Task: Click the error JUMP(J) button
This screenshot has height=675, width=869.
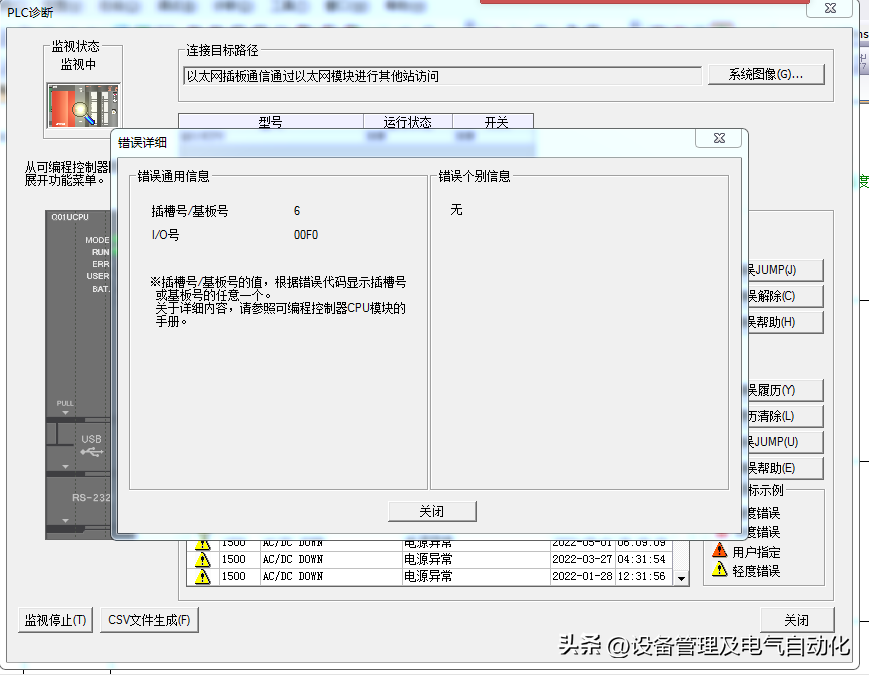Action: click(784, 270)
